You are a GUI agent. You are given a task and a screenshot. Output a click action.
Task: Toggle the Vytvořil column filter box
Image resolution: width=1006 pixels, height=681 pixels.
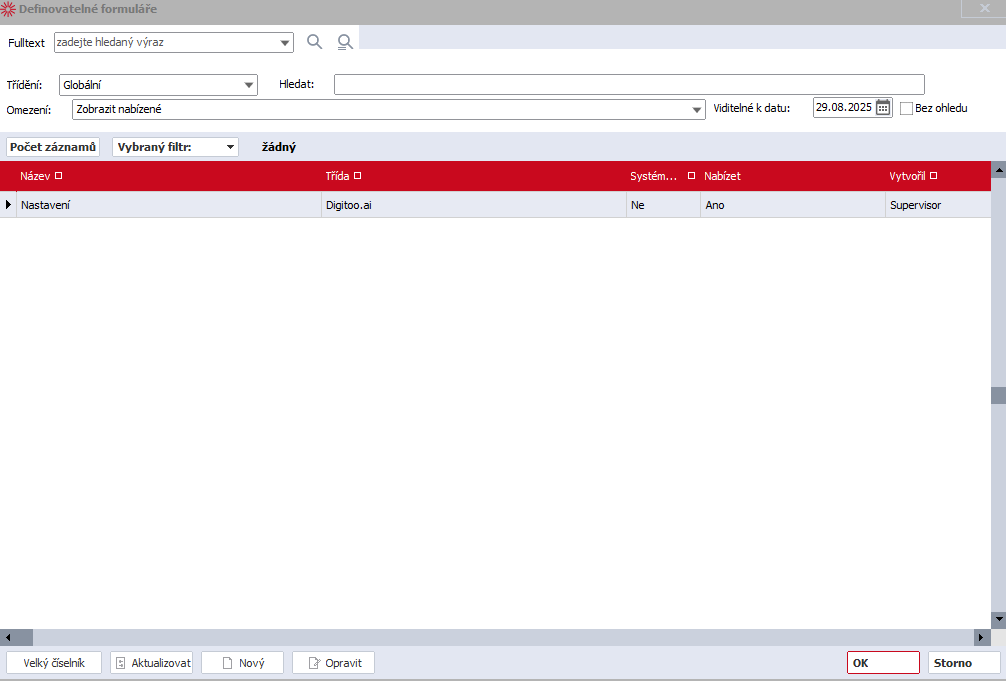point(934,175)
